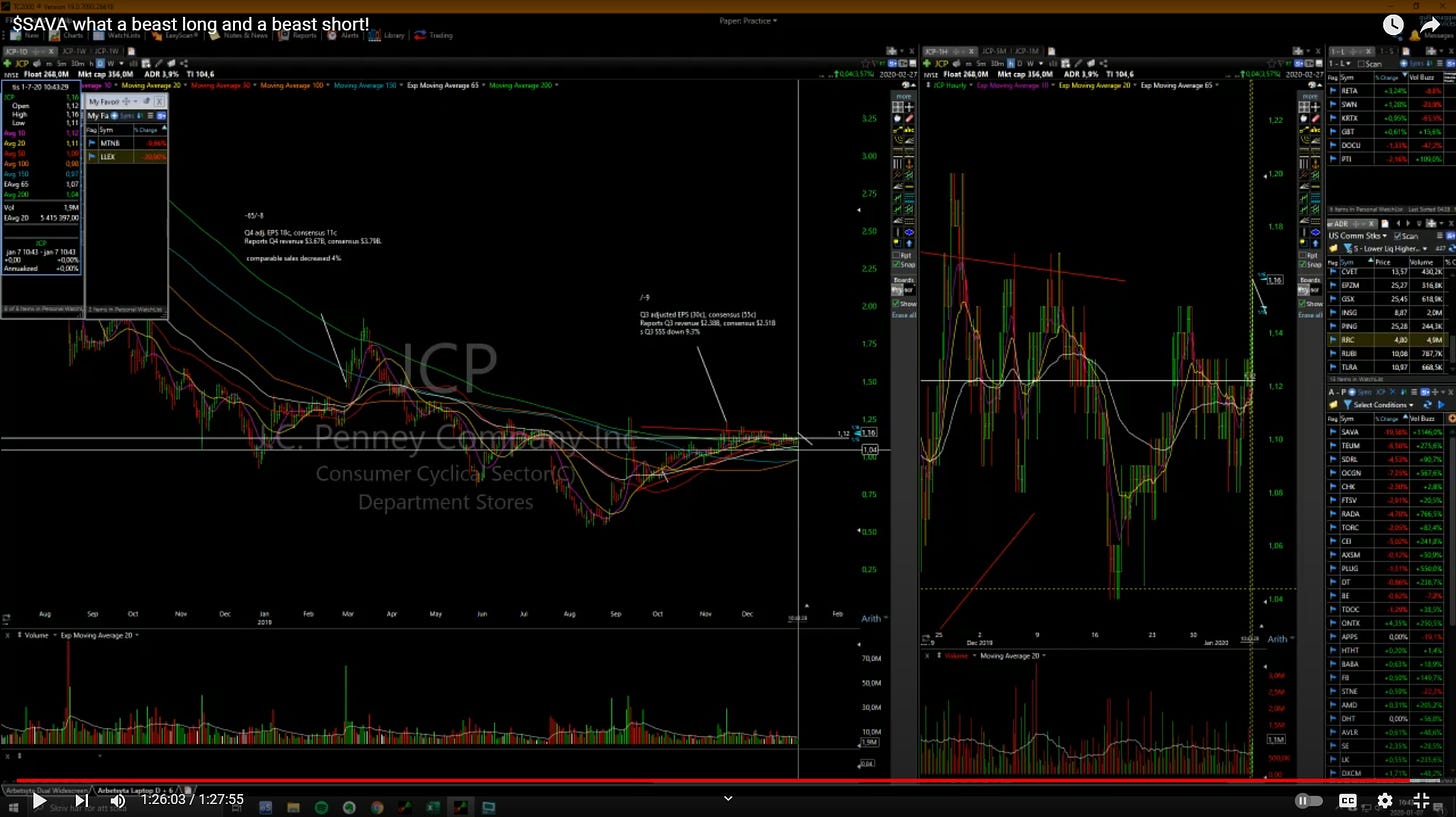Select eraser tool in hourly chart drawing panel
Image resolution: width=1456 pixels, height=817 pixels.
point(1316,118)
